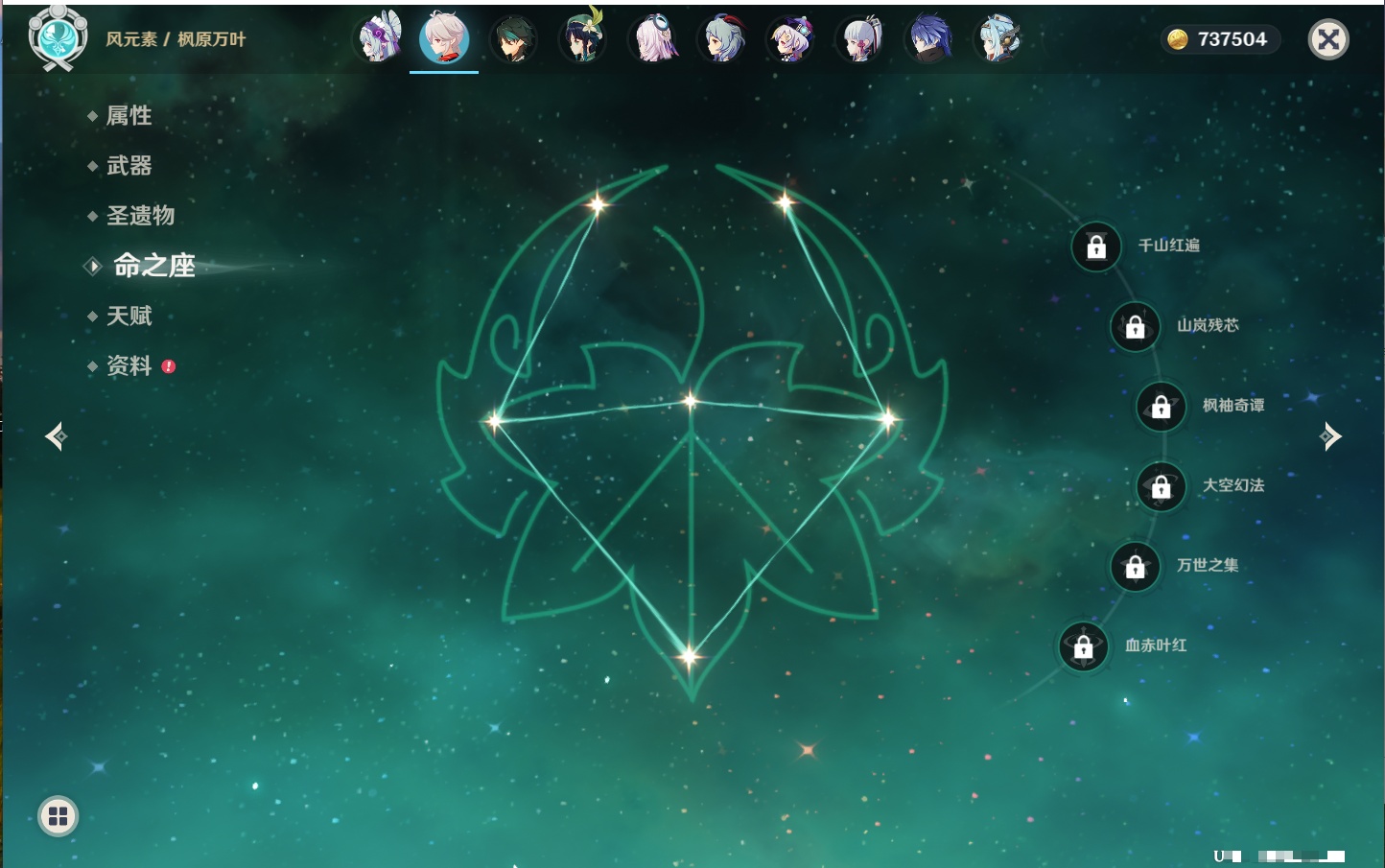The width and height of the screenshot is (1385, 868).
Task: Select the dark-blue-haired avatar in black collar
Action: tap(928, 39)
